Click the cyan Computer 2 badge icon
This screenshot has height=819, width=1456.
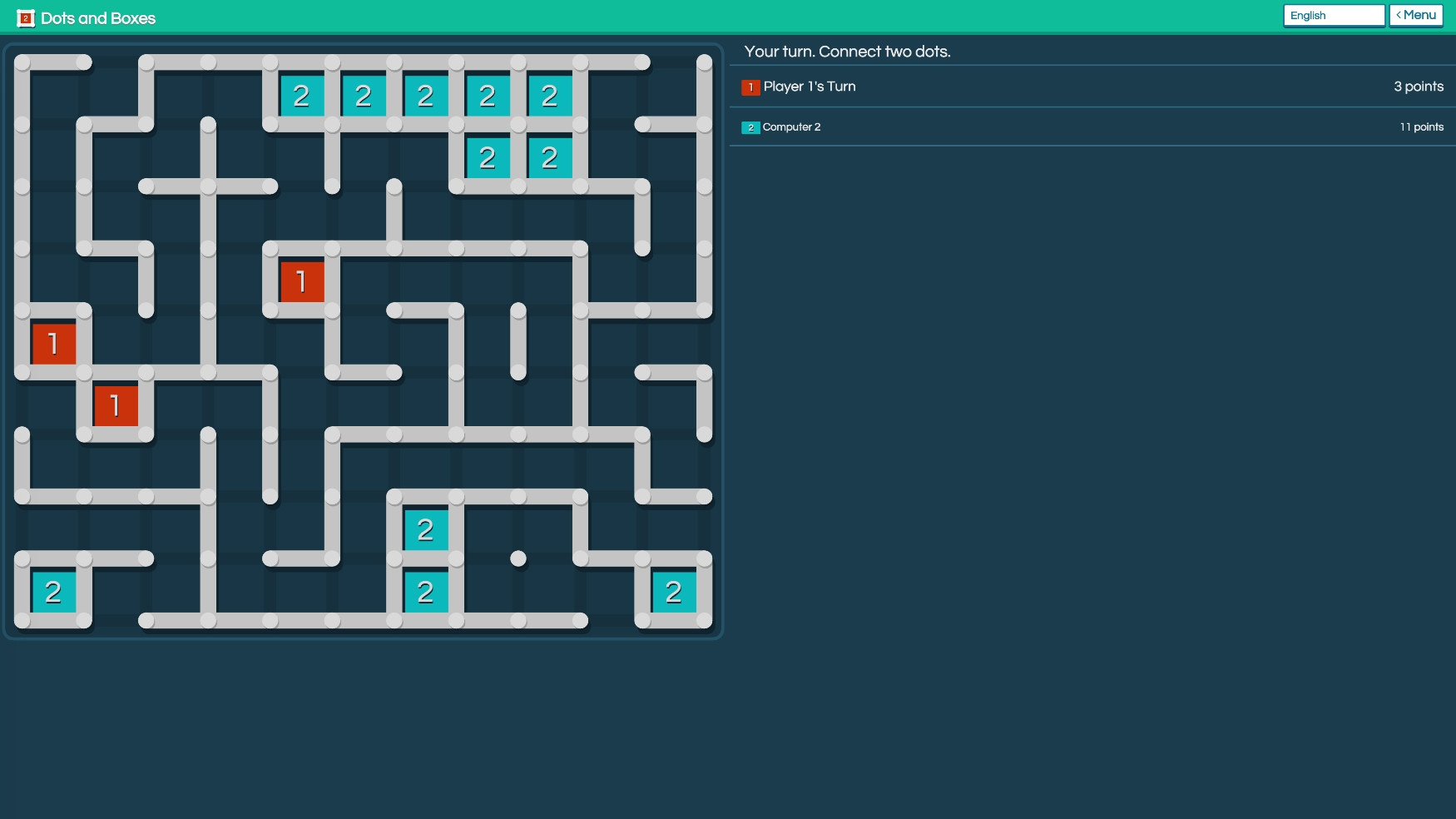pos(750,127)
